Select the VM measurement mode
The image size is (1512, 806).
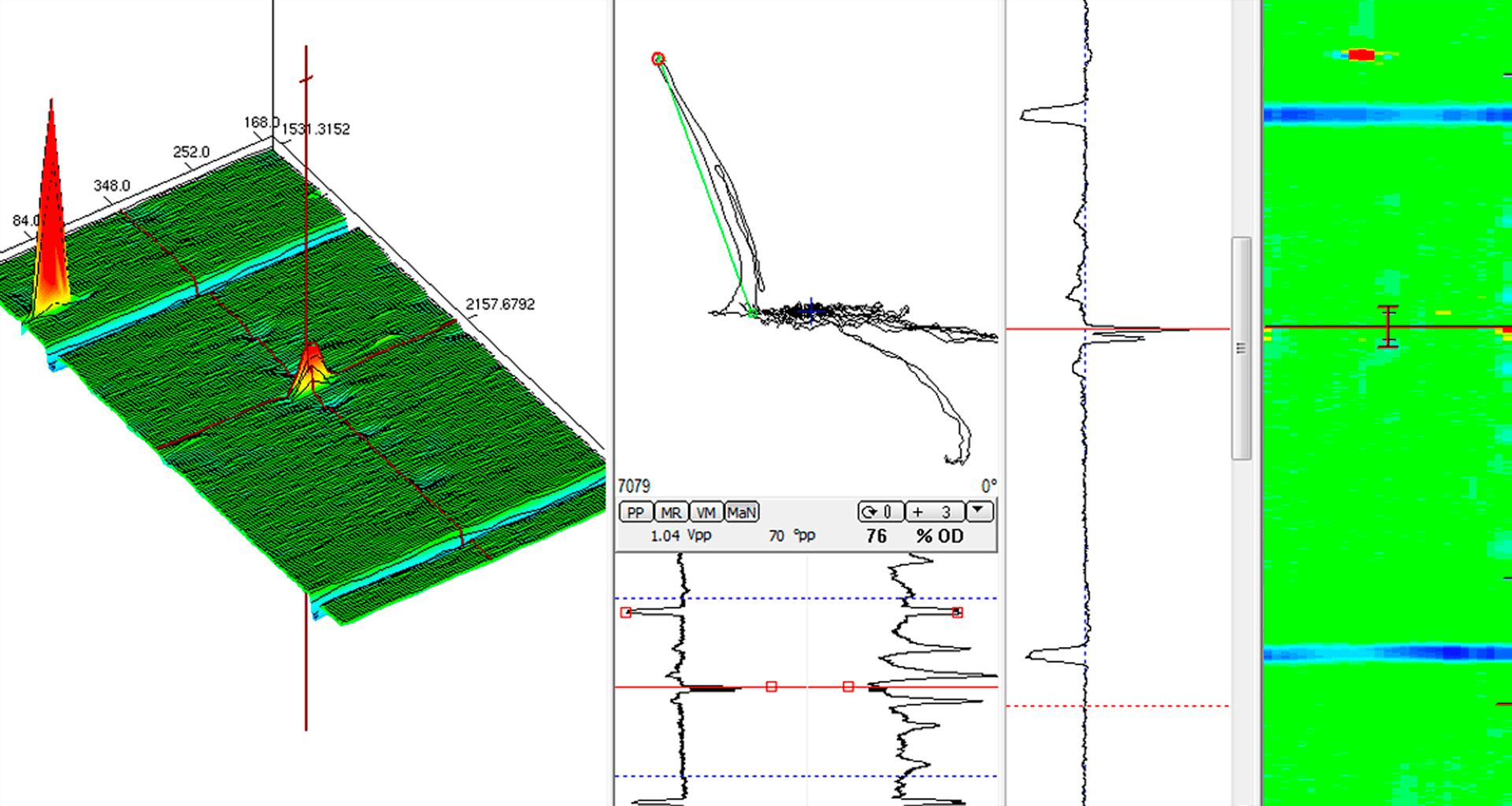click(x=706, y=512)
